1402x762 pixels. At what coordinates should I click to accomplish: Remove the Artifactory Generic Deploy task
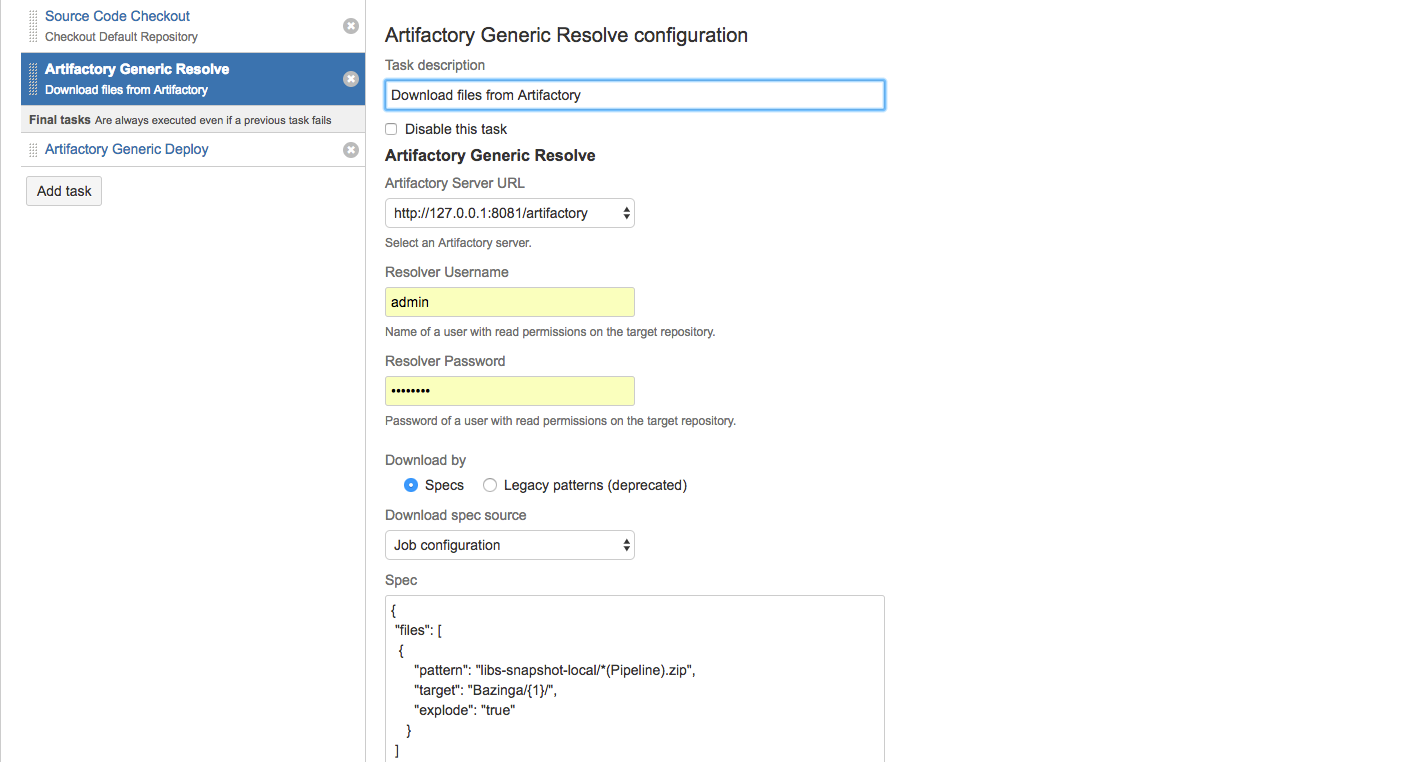(x=351, y=150)
